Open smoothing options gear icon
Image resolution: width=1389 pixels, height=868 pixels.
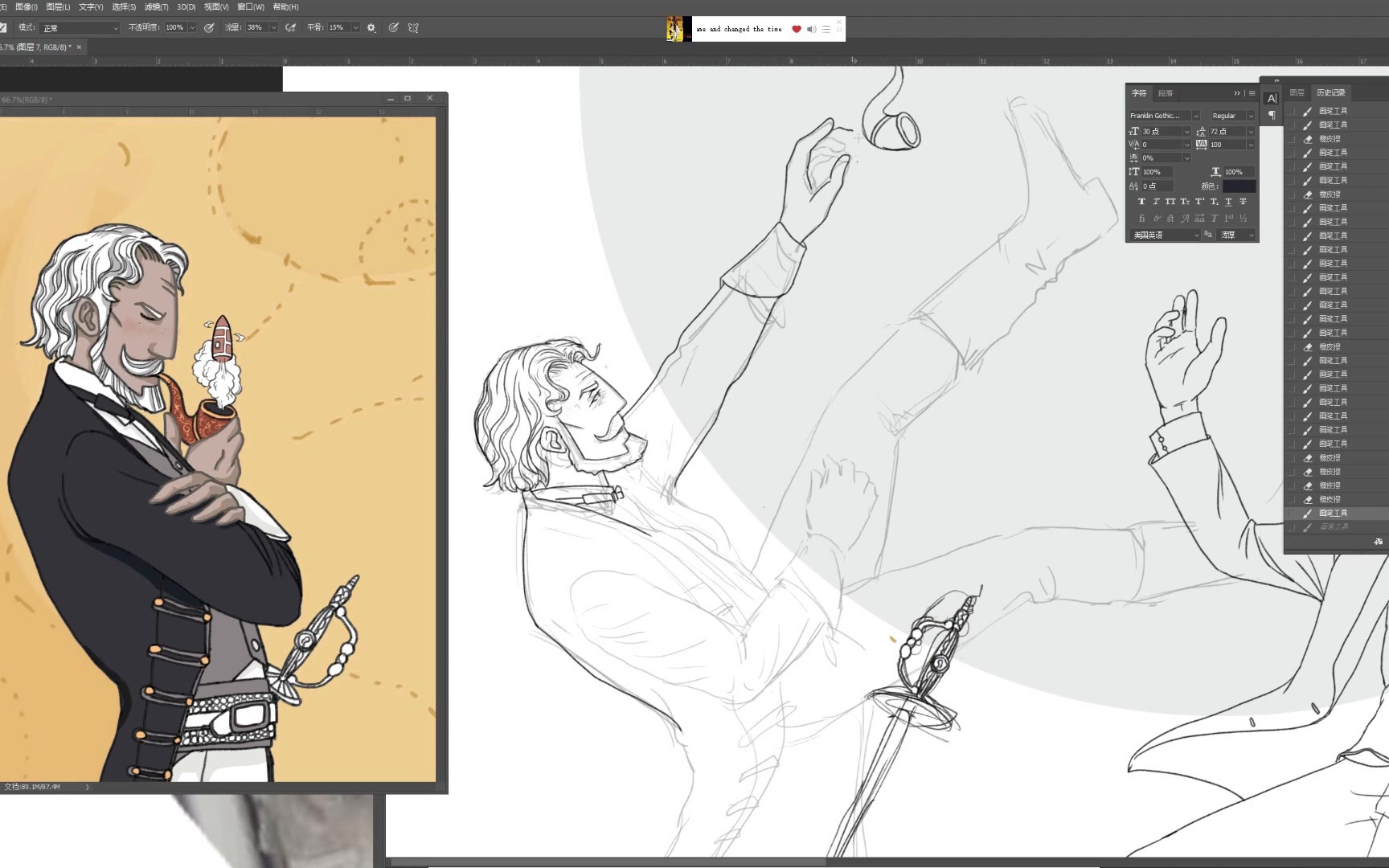(371, 27)
